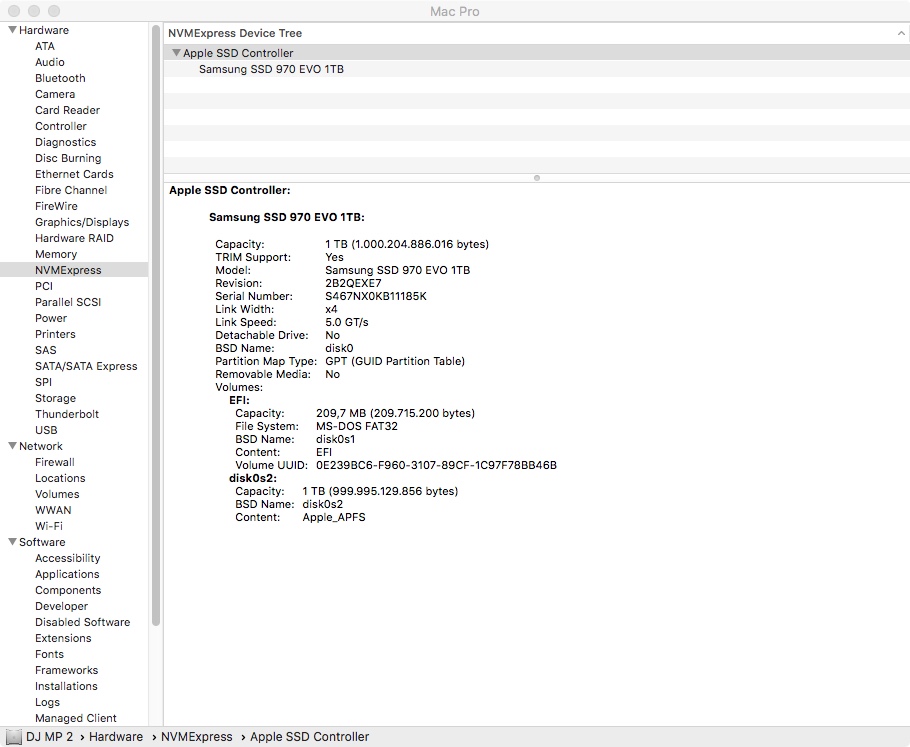Open the Card Reader entry
The image size is (910, 747).
(x=67, y=110)
